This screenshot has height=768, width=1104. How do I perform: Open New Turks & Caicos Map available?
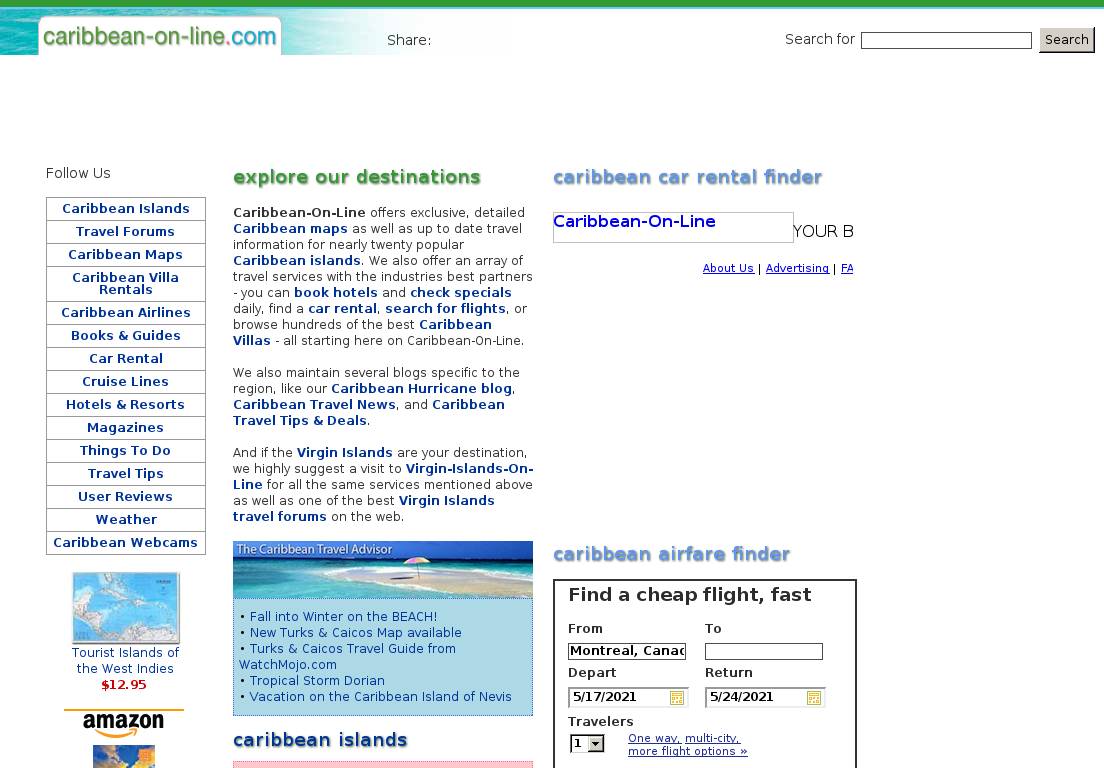pos(356,633)
